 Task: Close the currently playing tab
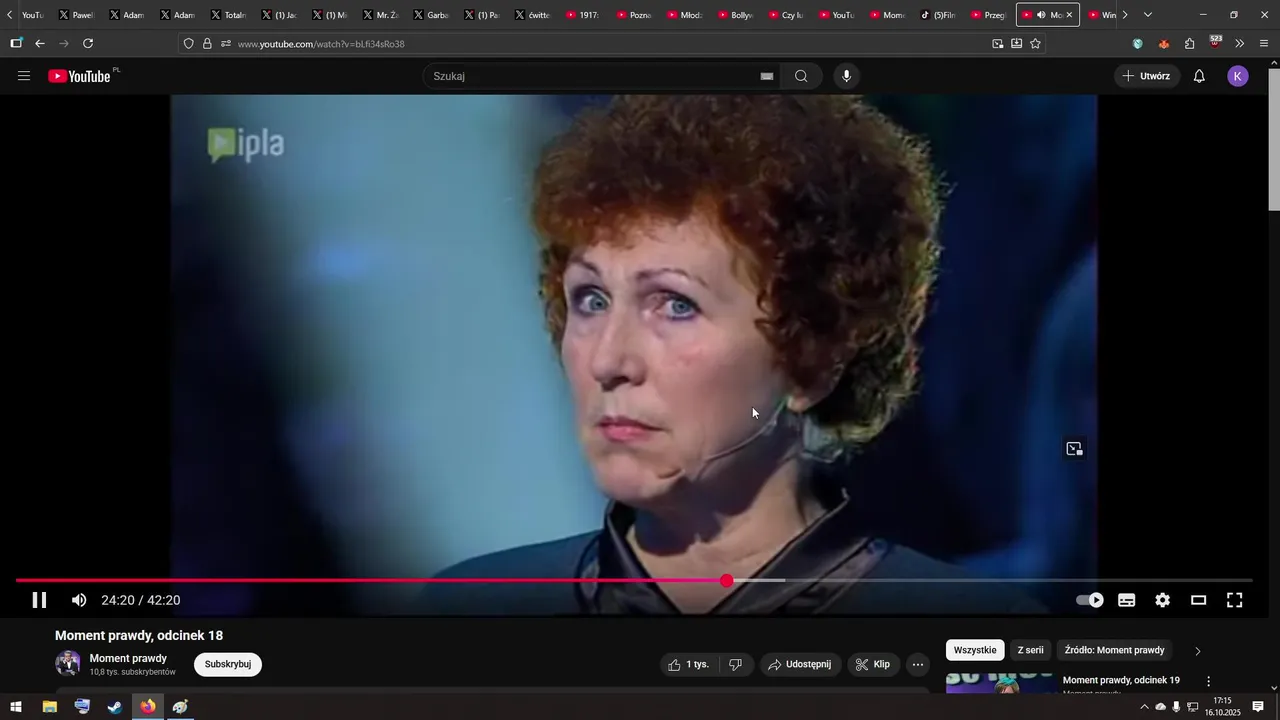[1069, 15]
